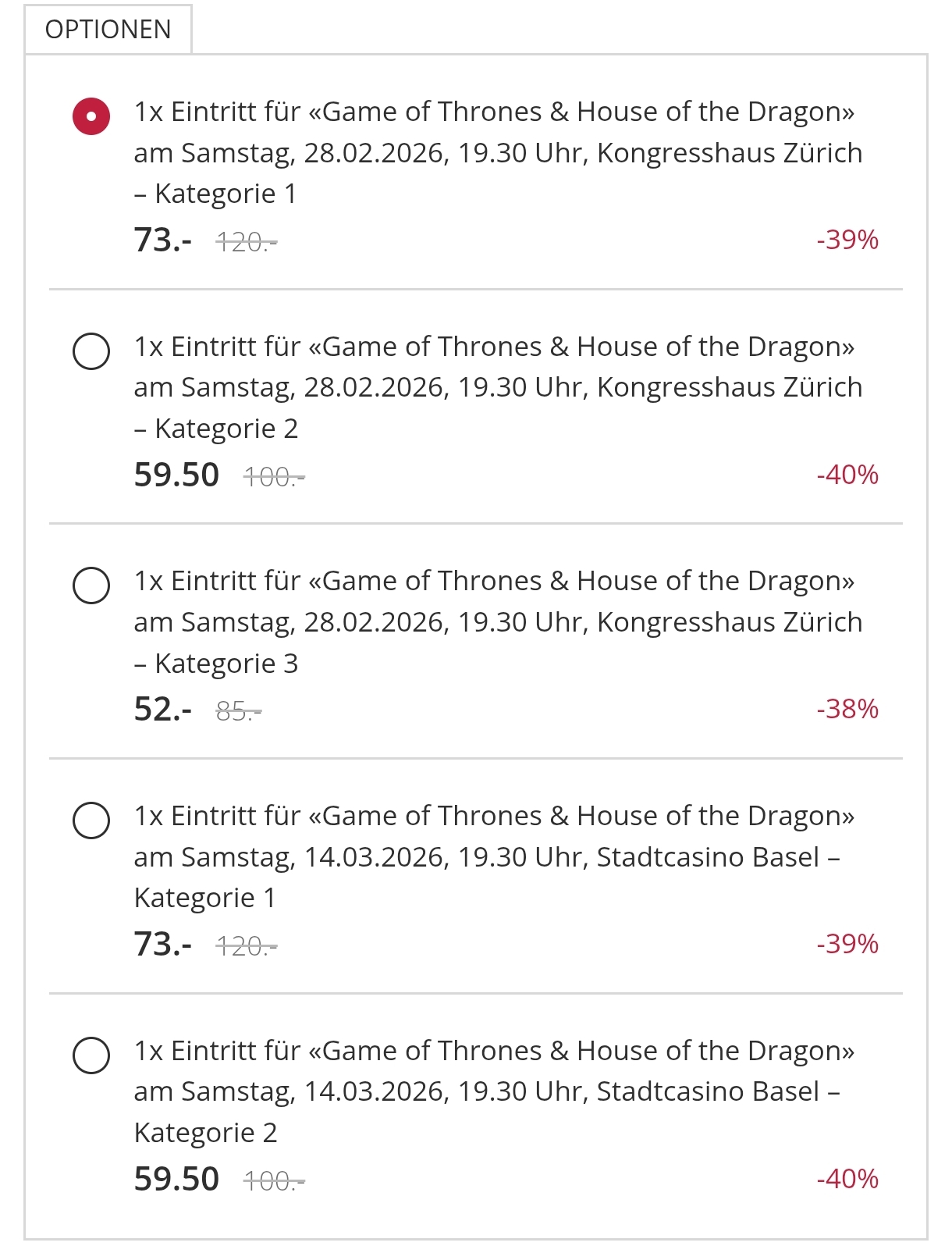Click the 59.50 price for Zürich Kategorie 2
952x1253 pixels.
[x=176, y=475]
